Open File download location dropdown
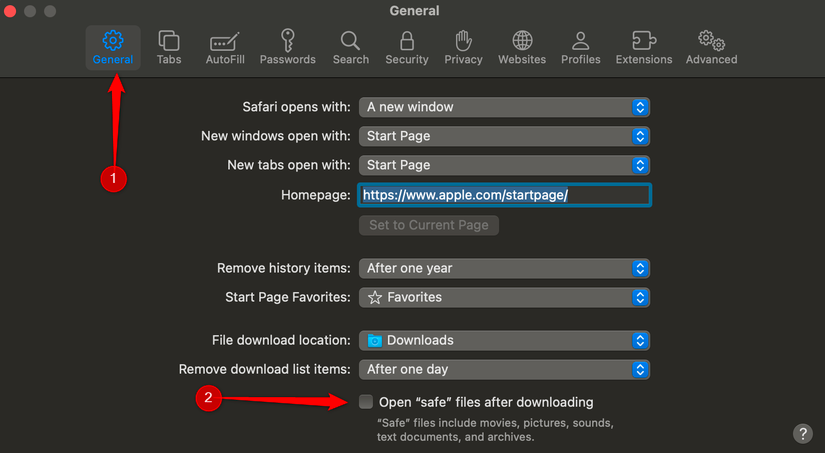This screenshot has width=825, height=453. pyautogui.click(x=504, y=340)
